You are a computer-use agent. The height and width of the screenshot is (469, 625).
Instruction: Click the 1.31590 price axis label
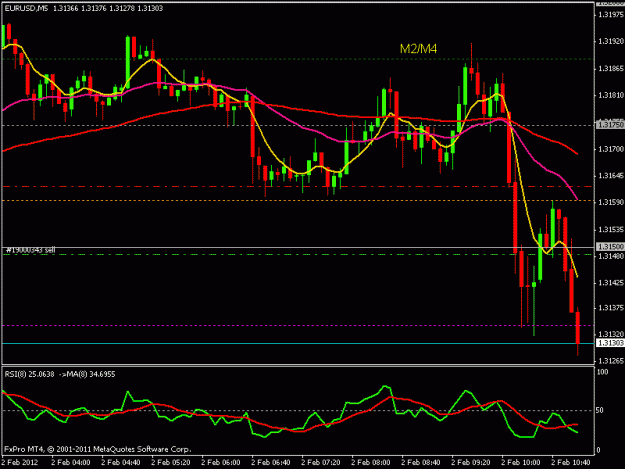coord(611,202)
